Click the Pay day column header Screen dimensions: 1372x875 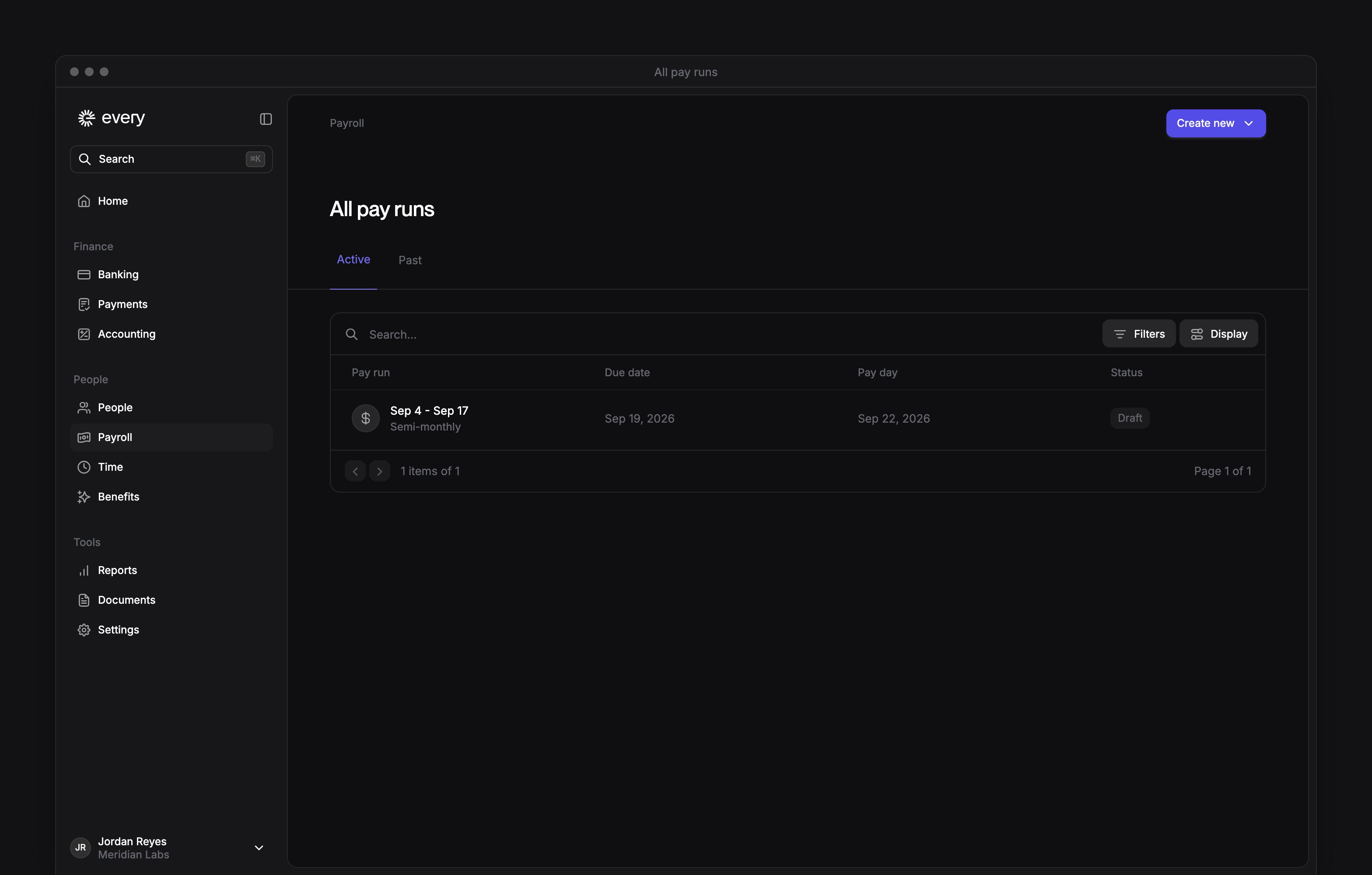tap(878, 373)
